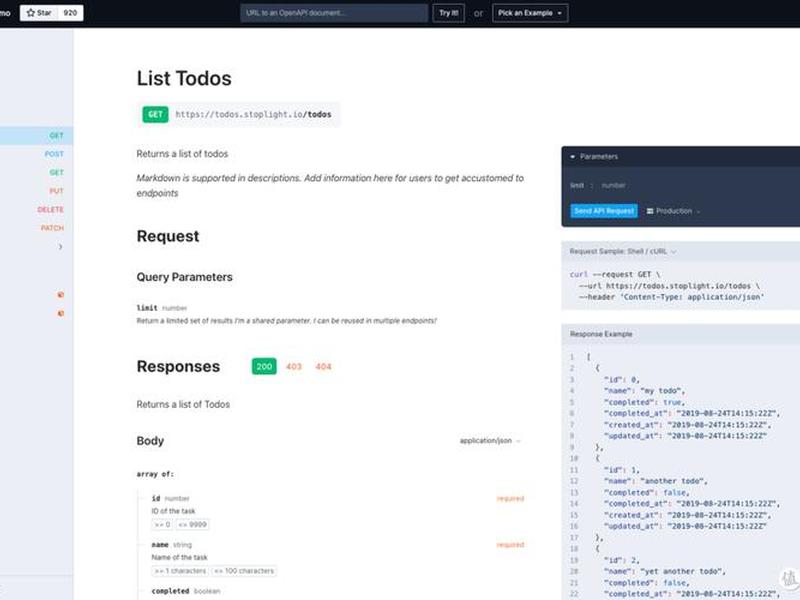Click the List Todos heading
This screenshot has width=800, height=600.
click(x=184, y=78)
